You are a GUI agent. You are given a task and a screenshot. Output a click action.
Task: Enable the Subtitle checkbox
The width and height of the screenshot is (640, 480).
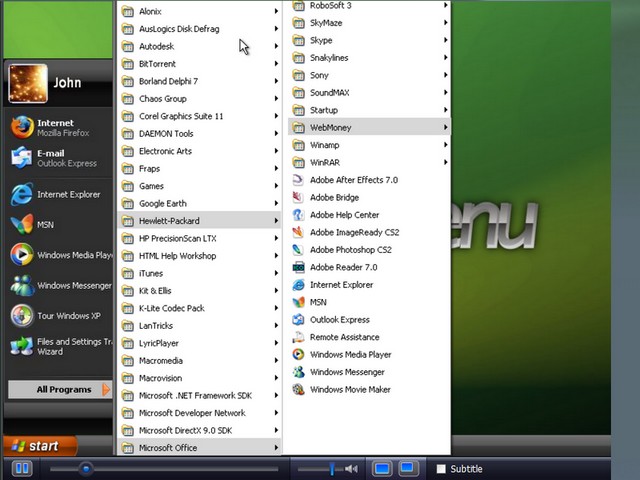(441, 469)
